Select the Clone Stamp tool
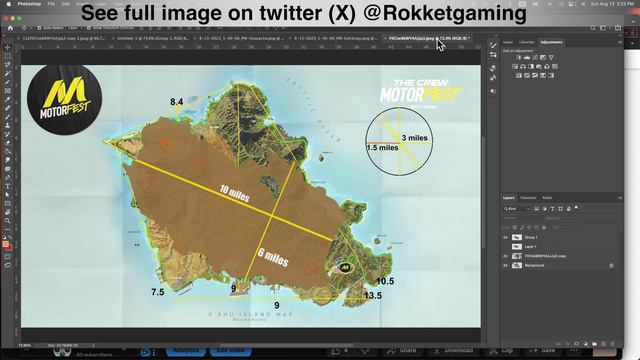 7,125
